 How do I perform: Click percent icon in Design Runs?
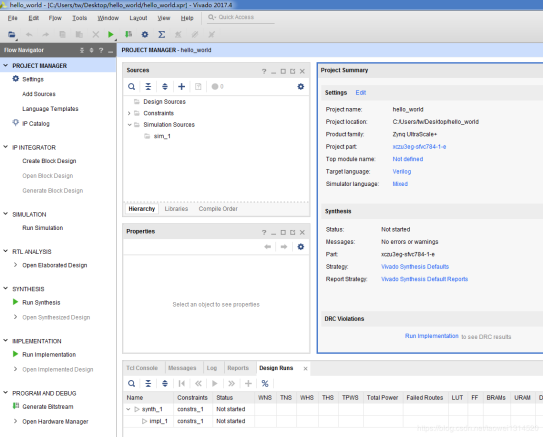pos(265,383)
